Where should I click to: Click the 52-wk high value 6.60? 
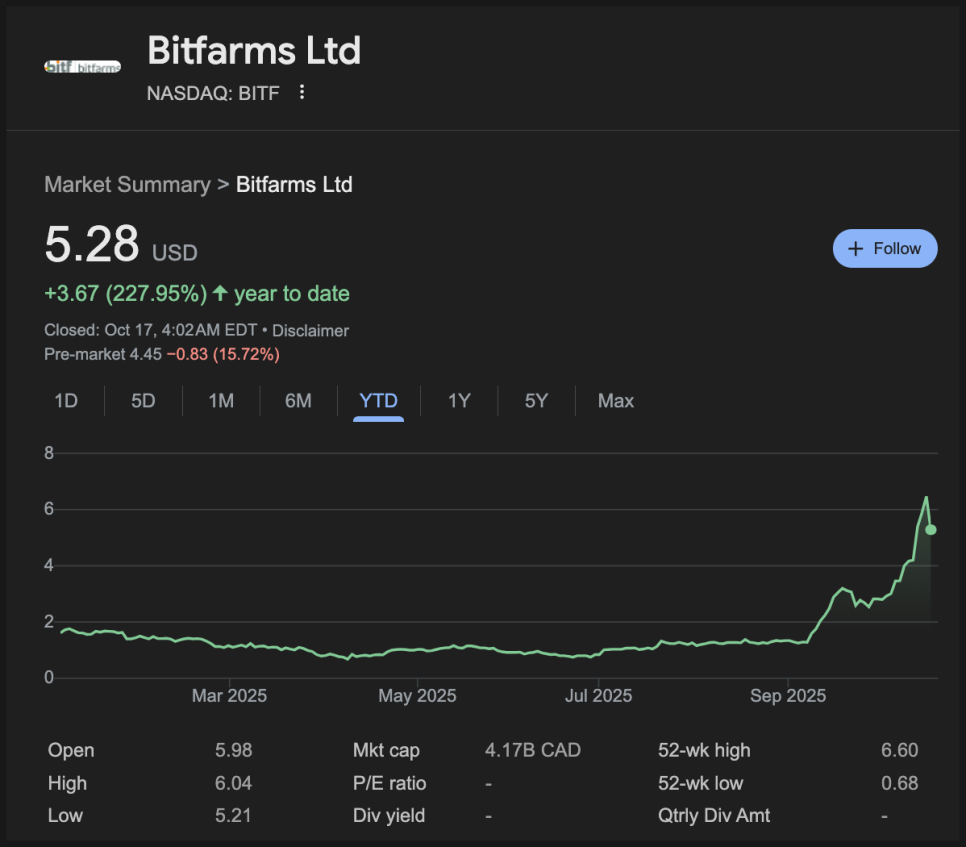[899, 751]
